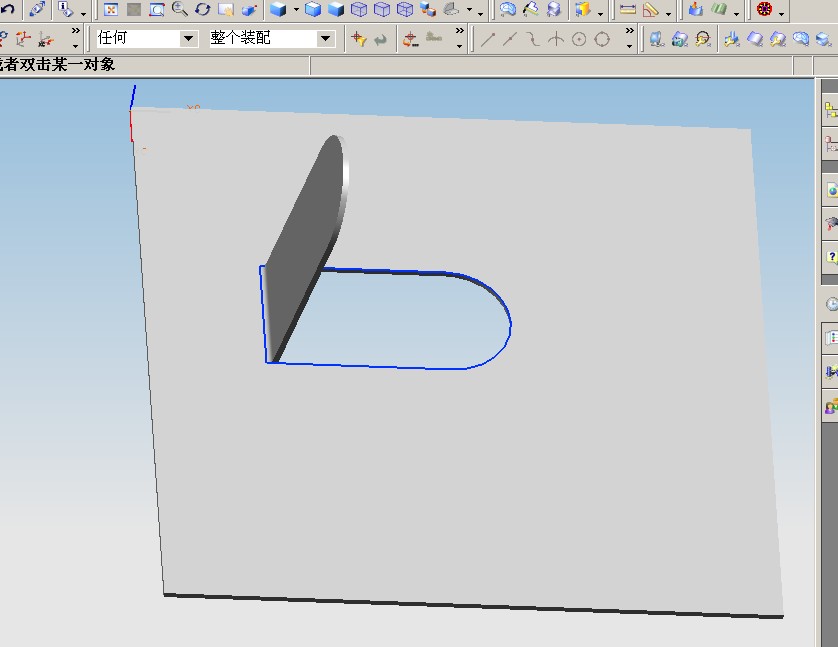Screen dimensions: 838x647
Task: Open the Roles people sidebar icon
Action: [831, 407]
